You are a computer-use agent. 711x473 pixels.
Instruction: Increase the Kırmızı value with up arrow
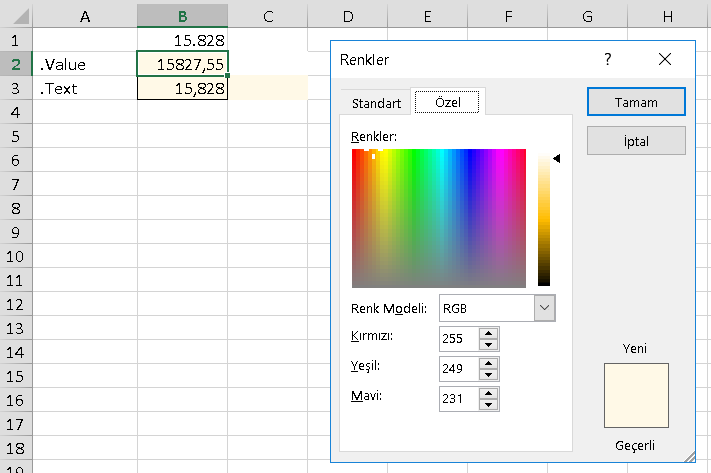click(x=488, y=333)
